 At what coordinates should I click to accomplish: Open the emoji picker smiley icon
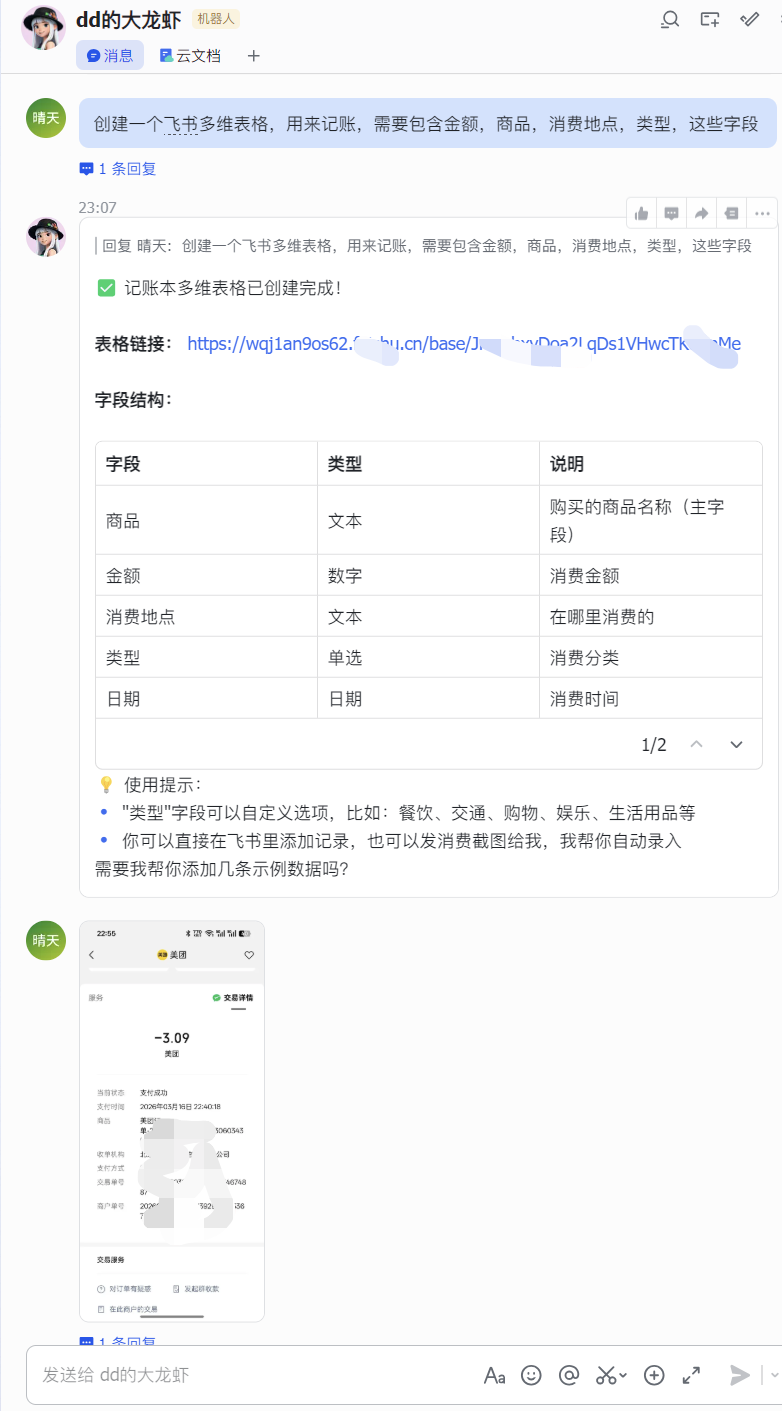pos(532,1375)
